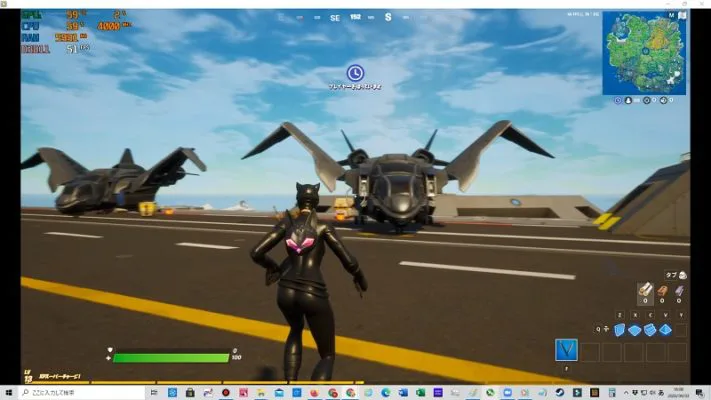Open the Windows Start menu

tap(9, 393)
